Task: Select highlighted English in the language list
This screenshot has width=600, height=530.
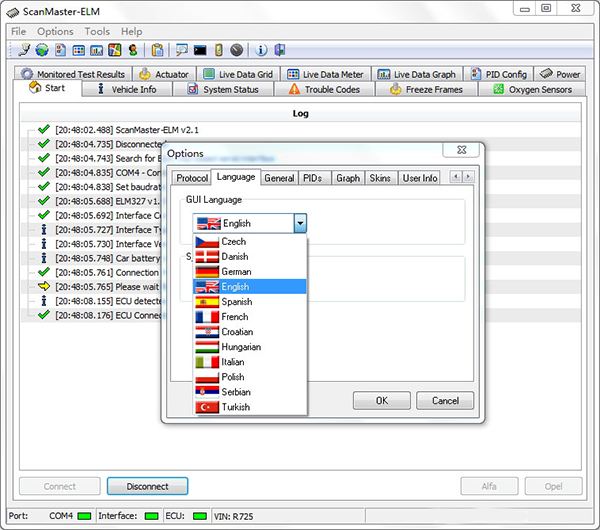Action: point(250,287)
